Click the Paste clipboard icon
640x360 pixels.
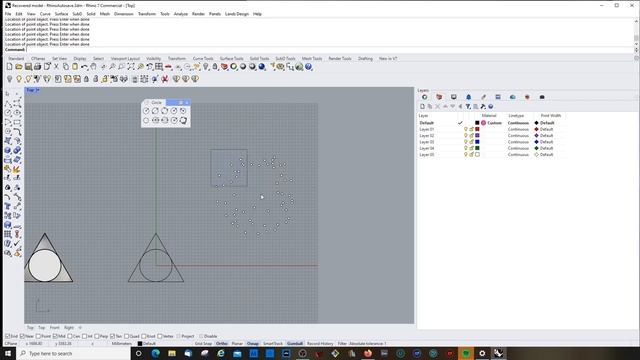[75, 67]
